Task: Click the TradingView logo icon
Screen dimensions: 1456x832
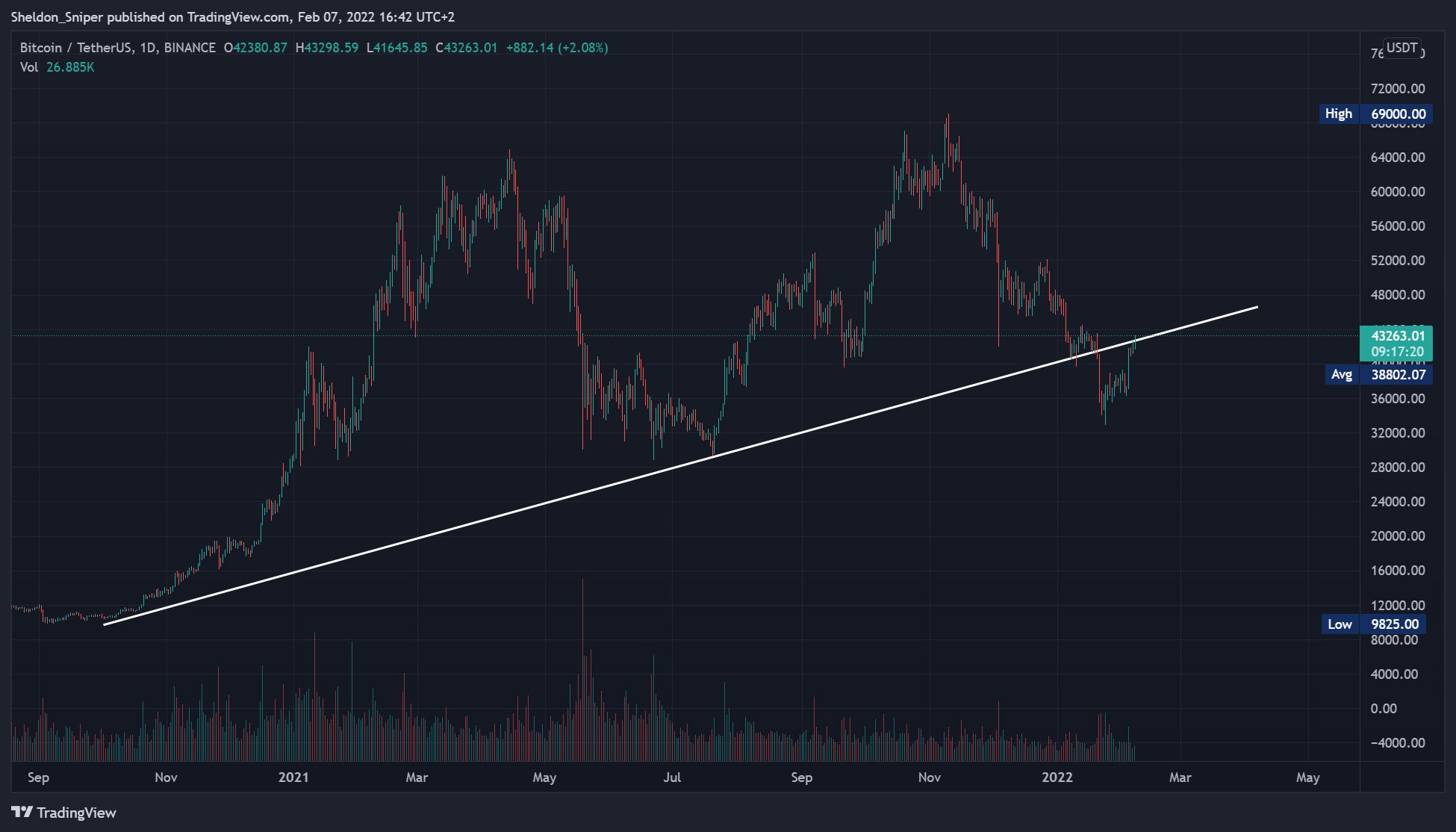Action: pos(22,813)
